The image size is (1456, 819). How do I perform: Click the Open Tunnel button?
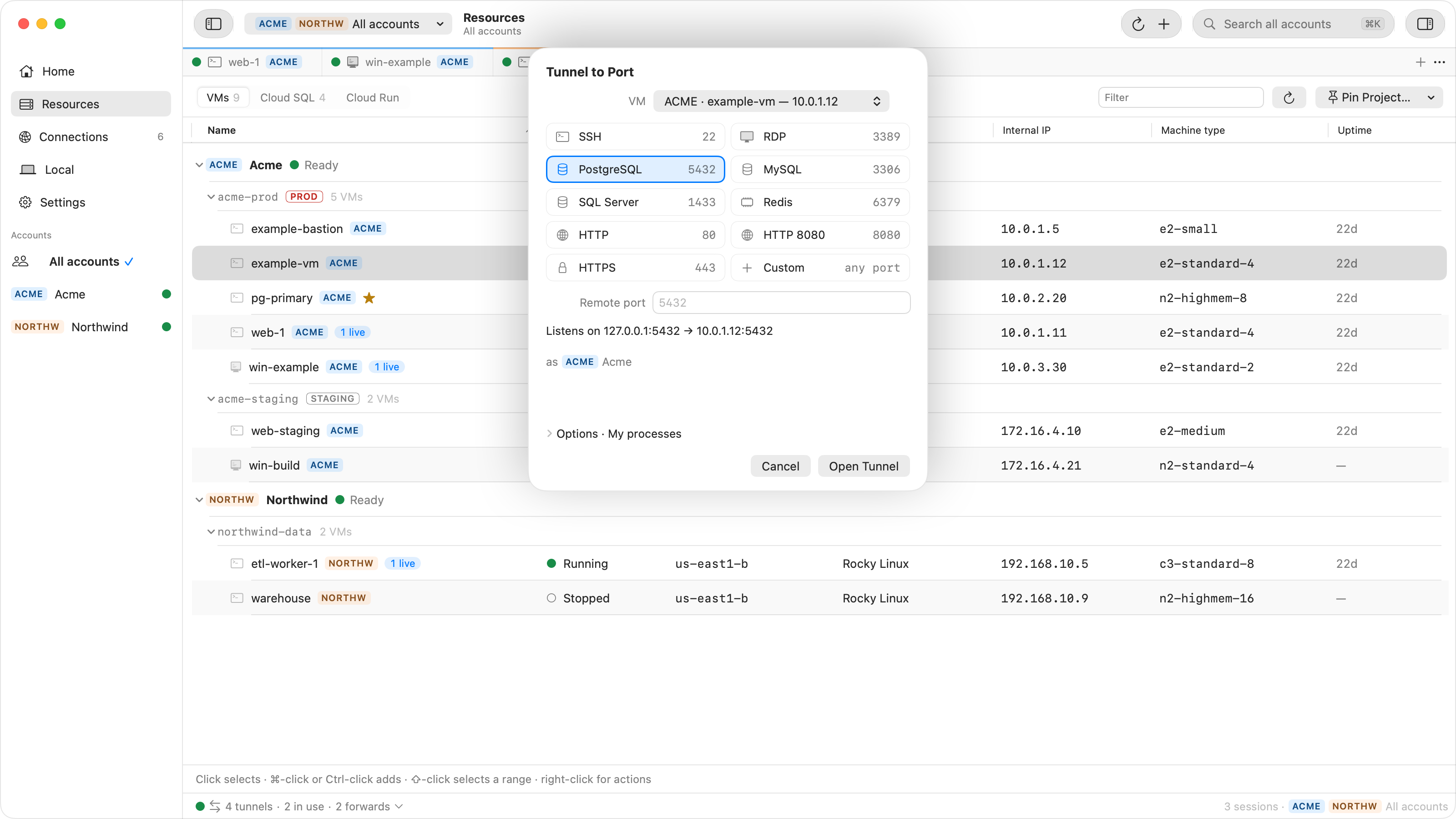[x=864, y=466]
